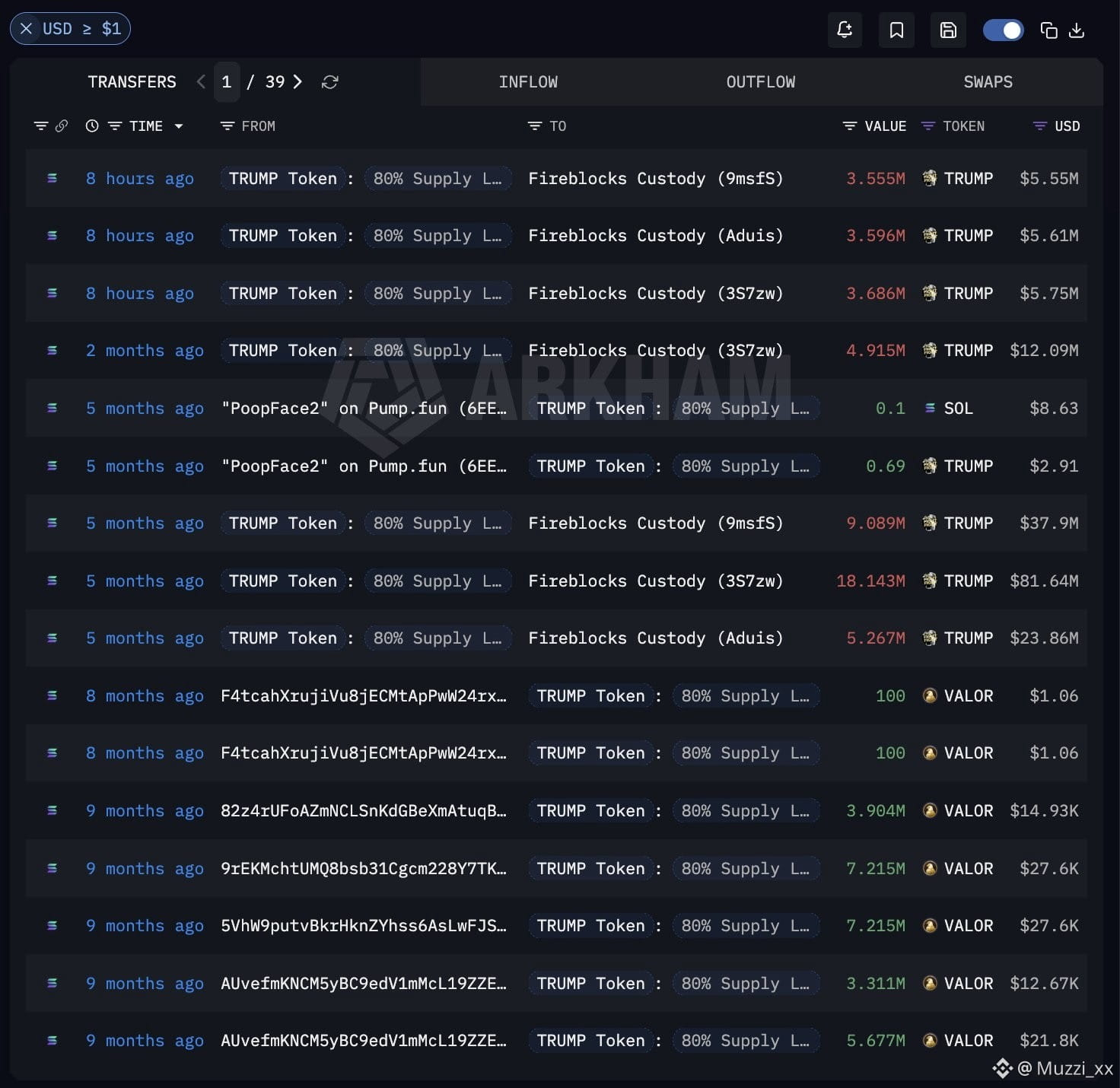Viewport: 1120px width, 1088px height.
Task: Go to the next transfers page
Action: pos(297,81)
